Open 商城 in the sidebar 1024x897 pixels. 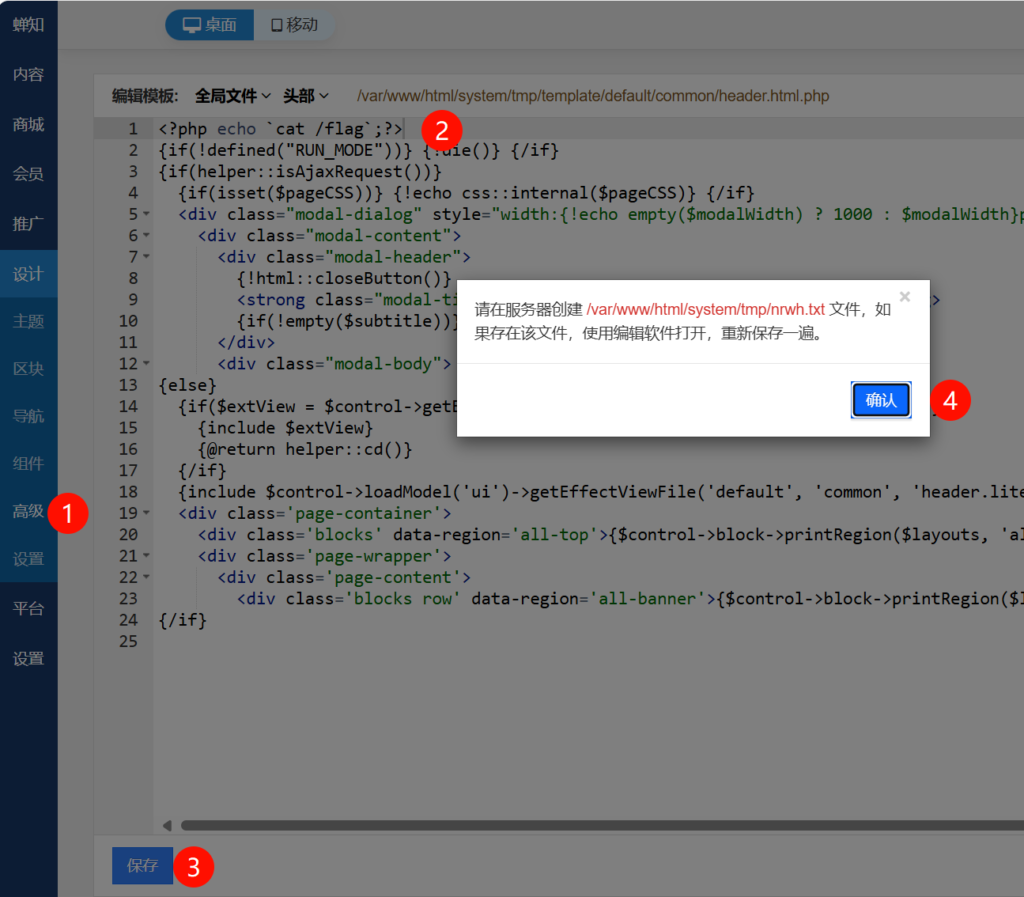(x=28, y=125)
